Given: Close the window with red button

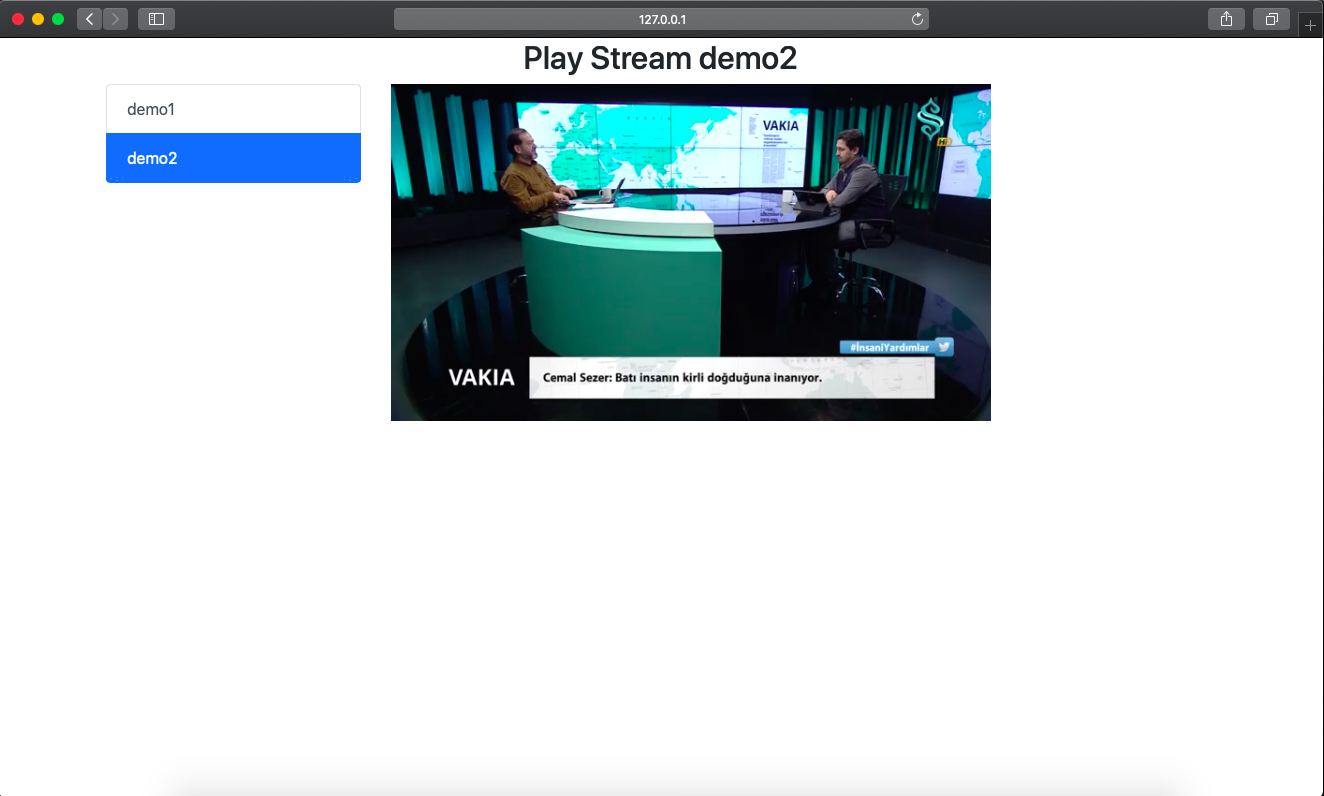Looking at the screenshot, I should pos(18,19).
